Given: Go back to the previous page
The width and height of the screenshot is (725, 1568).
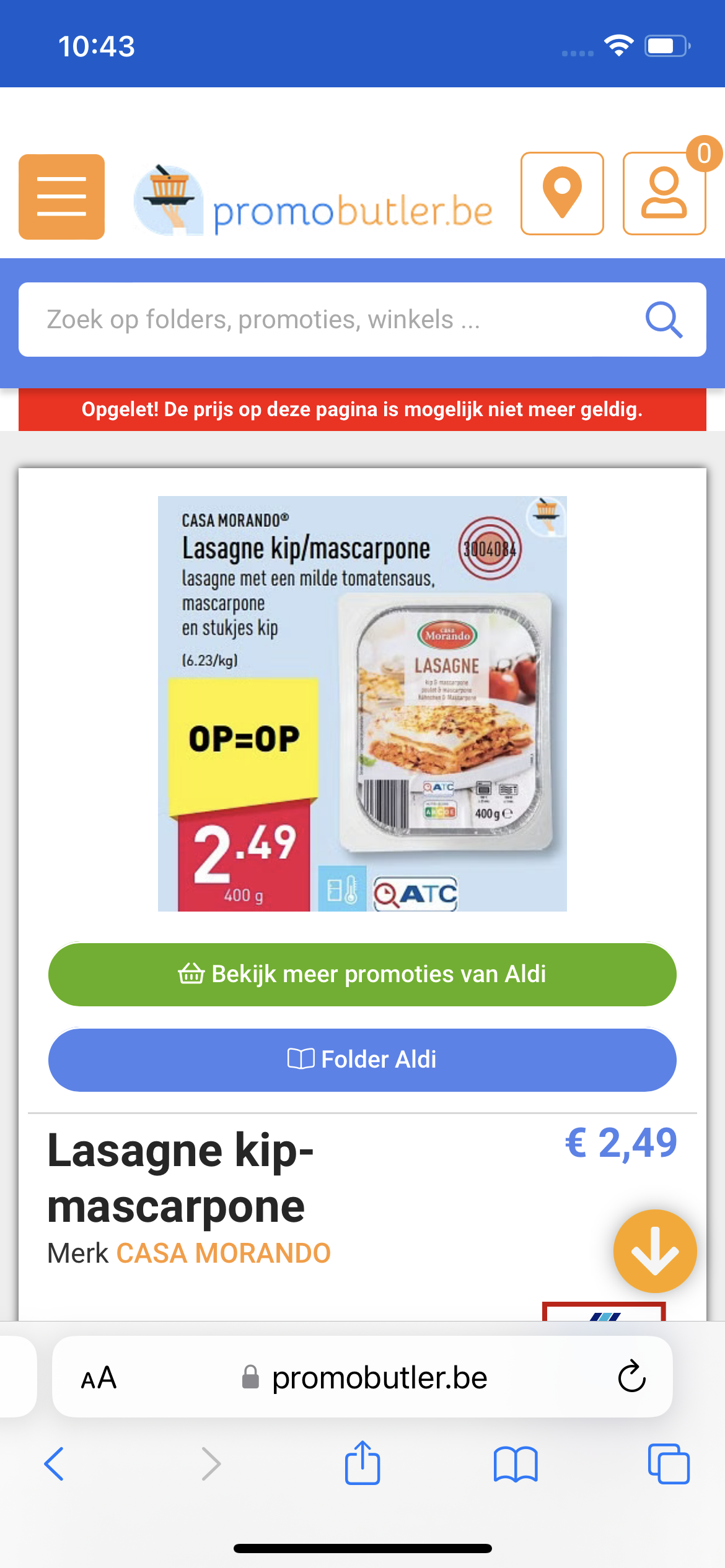Looking at the screenshot, I should tap(54, 1464).
